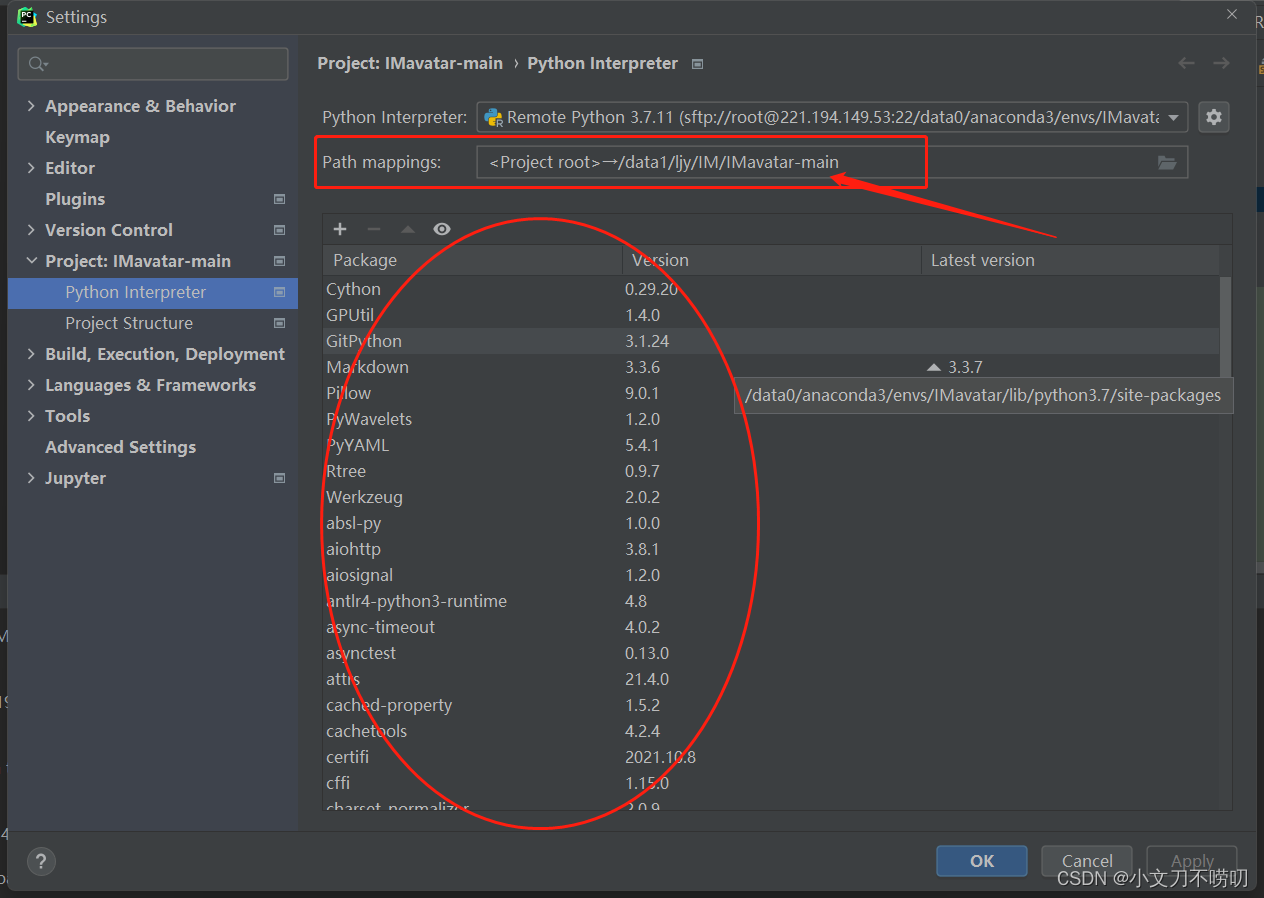
Task: Click the minus icon to uninstall a package
Action: (374, 229)
